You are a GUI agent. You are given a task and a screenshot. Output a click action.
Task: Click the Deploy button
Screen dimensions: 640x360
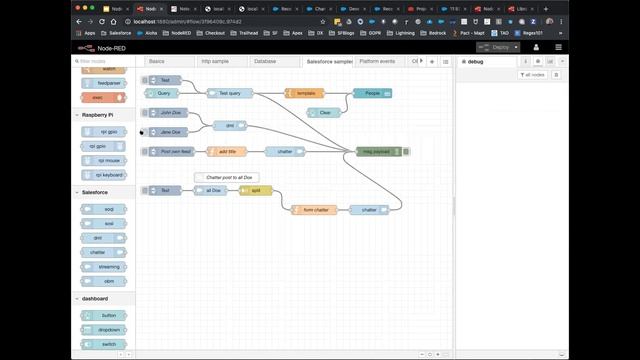pyautogui.click(x=494, y=47)
